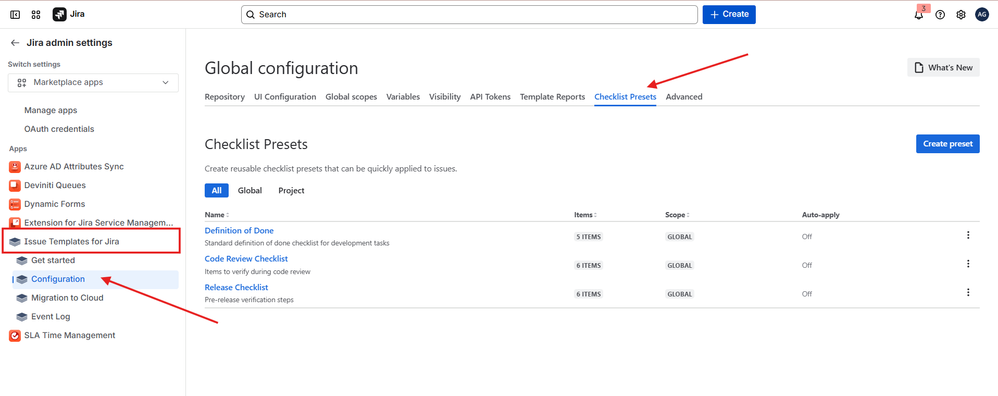Open OAuth credentials in sidebar

click(x=59, y=129)
